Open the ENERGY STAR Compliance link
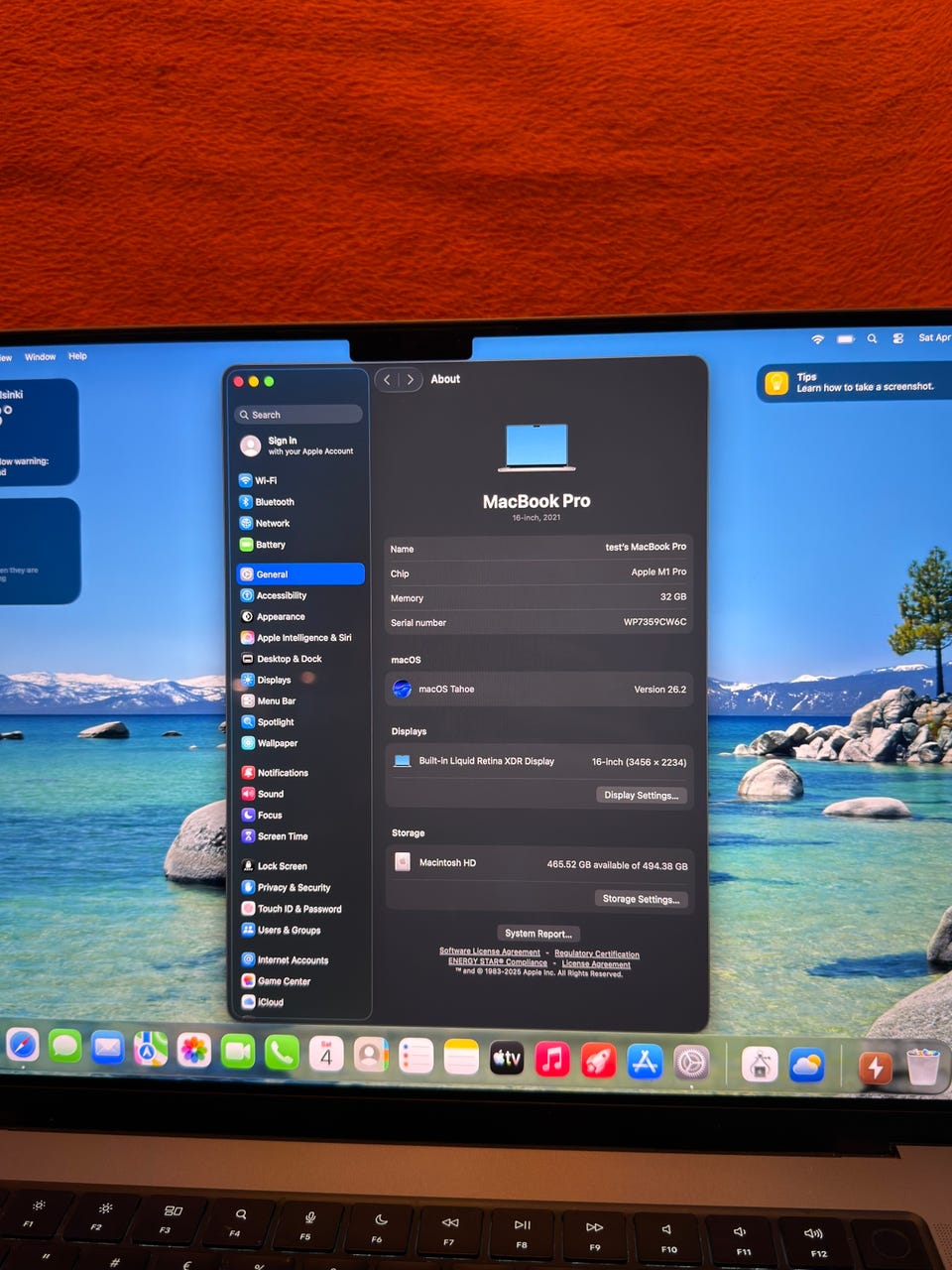This screenshot has width=952, height=1270. click(x=498, y=961)
